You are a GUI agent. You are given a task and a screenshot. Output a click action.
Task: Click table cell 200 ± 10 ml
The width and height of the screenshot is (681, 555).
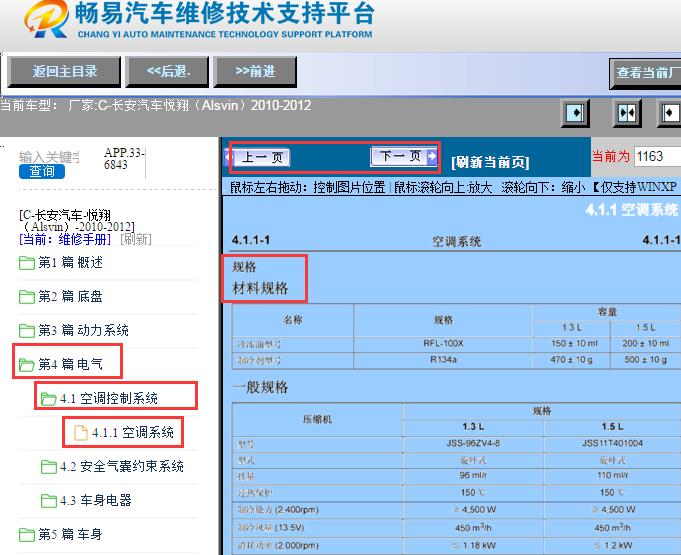tap(645, 343)
